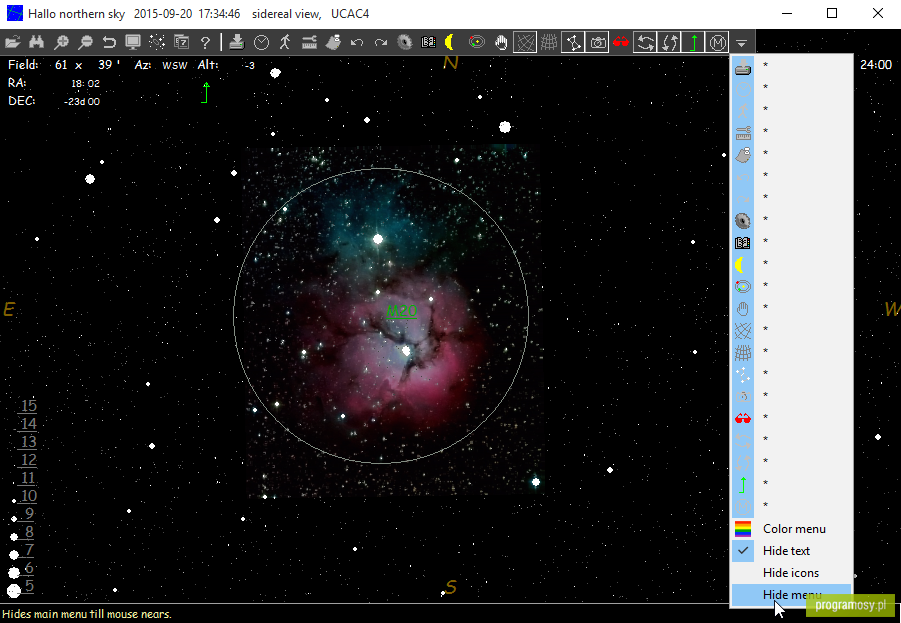Select the ghost icon row in dropdown menu

(x=792, y=155)
